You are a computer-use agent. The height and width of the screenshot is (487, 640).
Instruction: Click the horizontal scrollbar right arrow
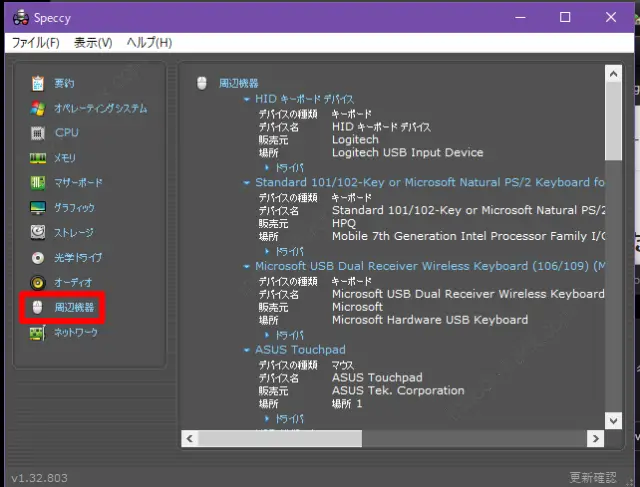coord(596,438)
